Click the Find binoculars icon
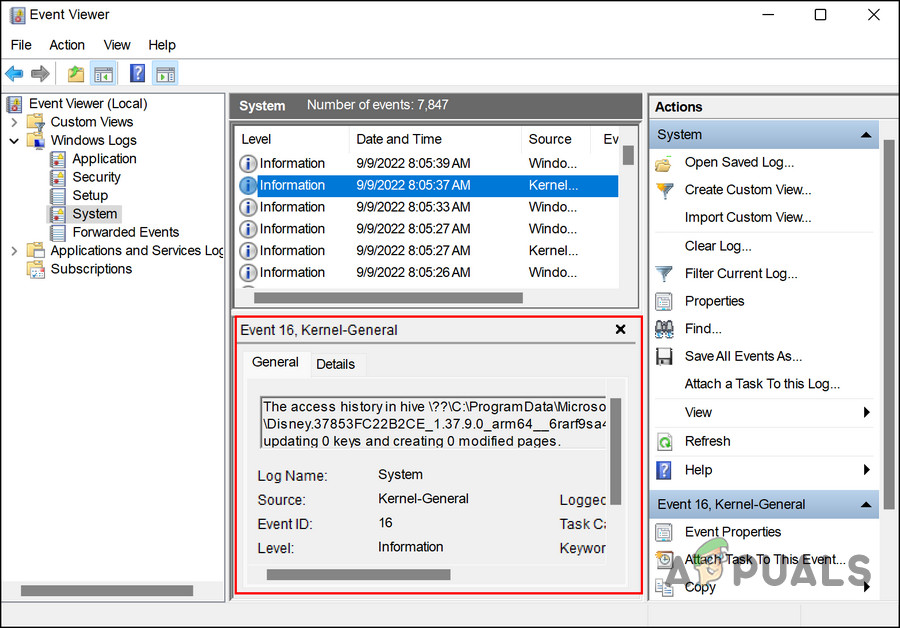The width and height of the screenshot is (900, 628). point(664,329)
